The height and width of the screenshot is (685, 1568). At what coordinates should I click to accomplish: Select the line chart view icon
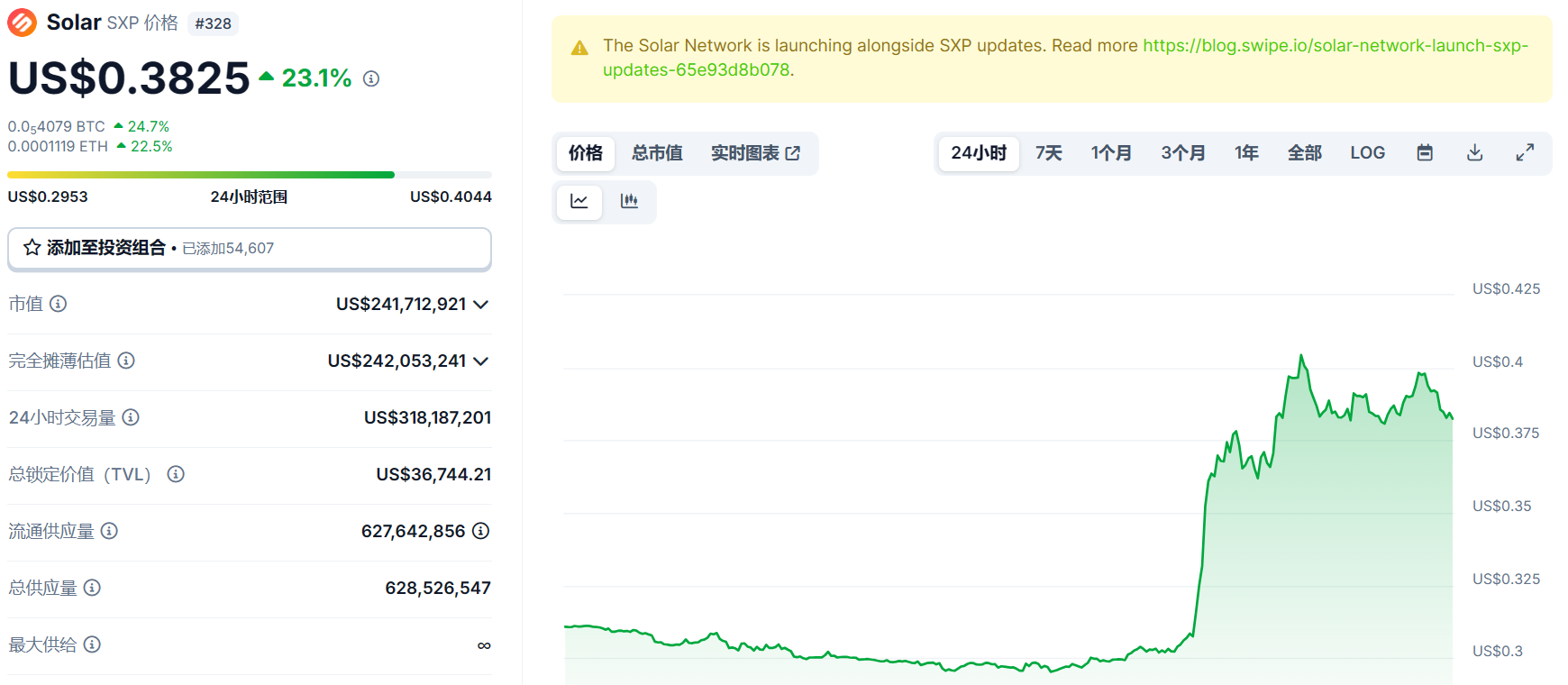click(579, 201)
